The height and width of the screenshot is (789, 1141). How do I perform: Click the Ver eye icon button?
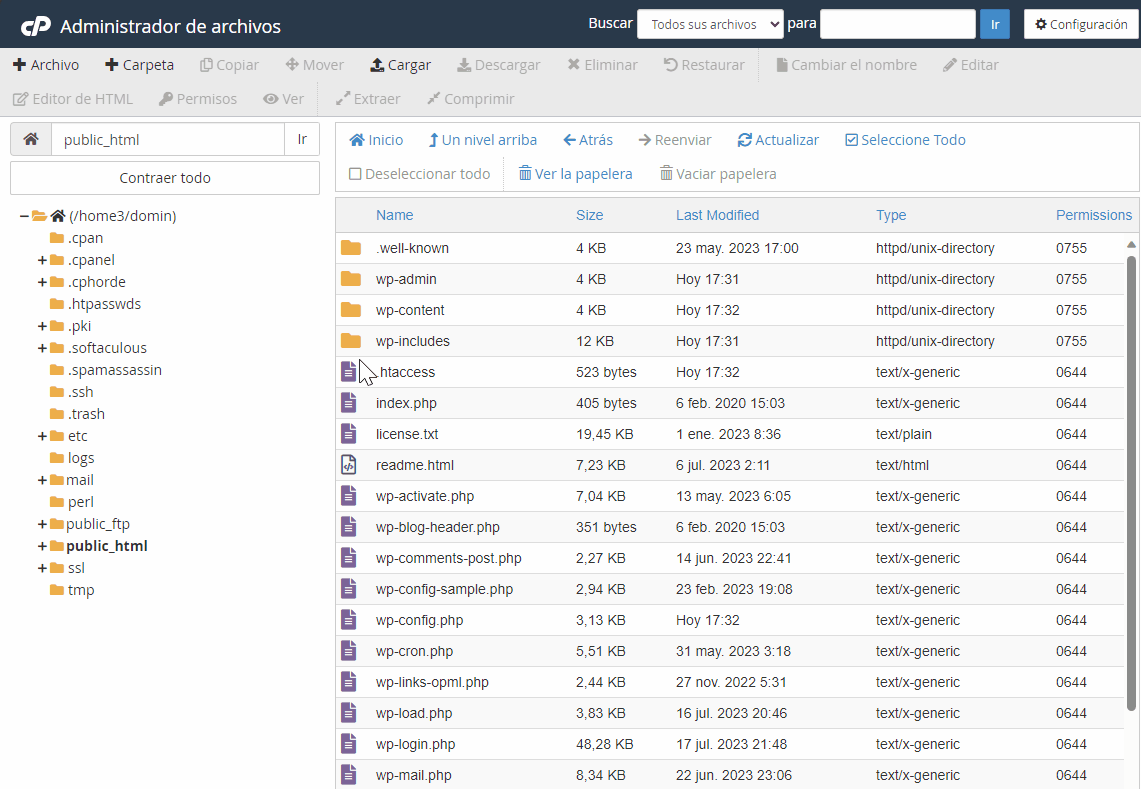(x=283, y=99)
